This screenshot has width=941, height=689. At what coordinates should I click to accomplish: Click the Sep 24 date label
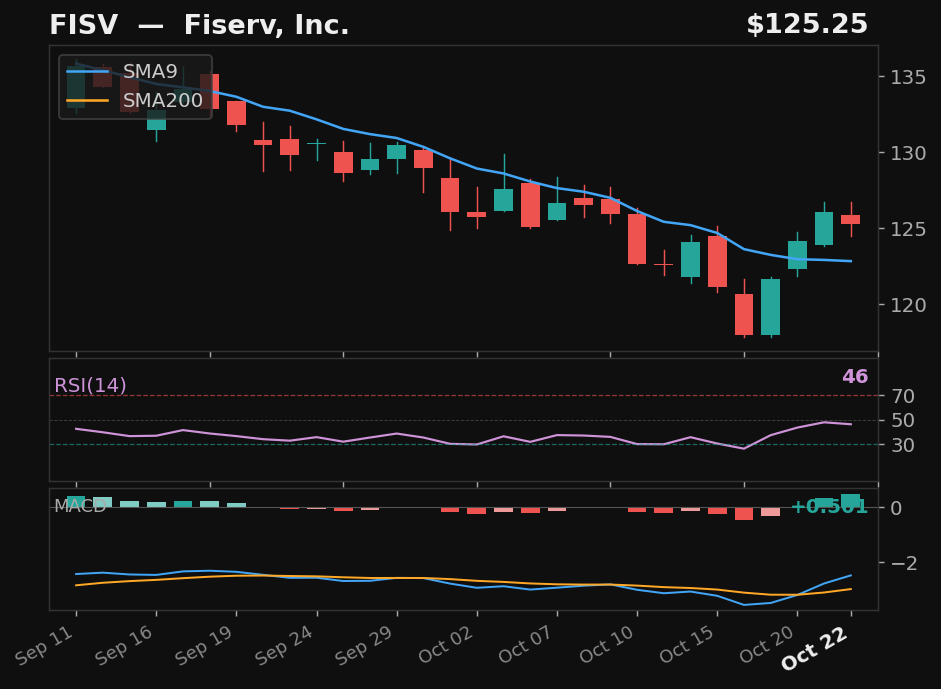[x=285, y=645]
